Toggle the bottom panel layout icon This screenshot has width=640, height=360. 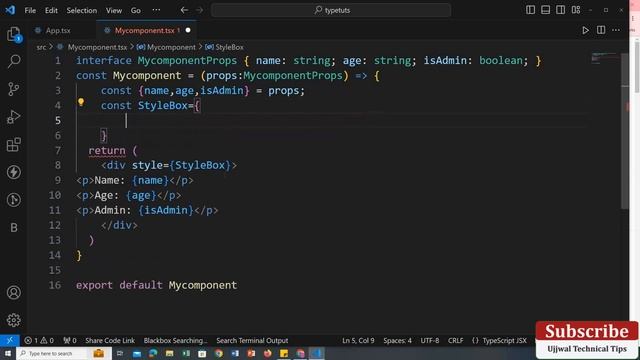click(545, 10)
